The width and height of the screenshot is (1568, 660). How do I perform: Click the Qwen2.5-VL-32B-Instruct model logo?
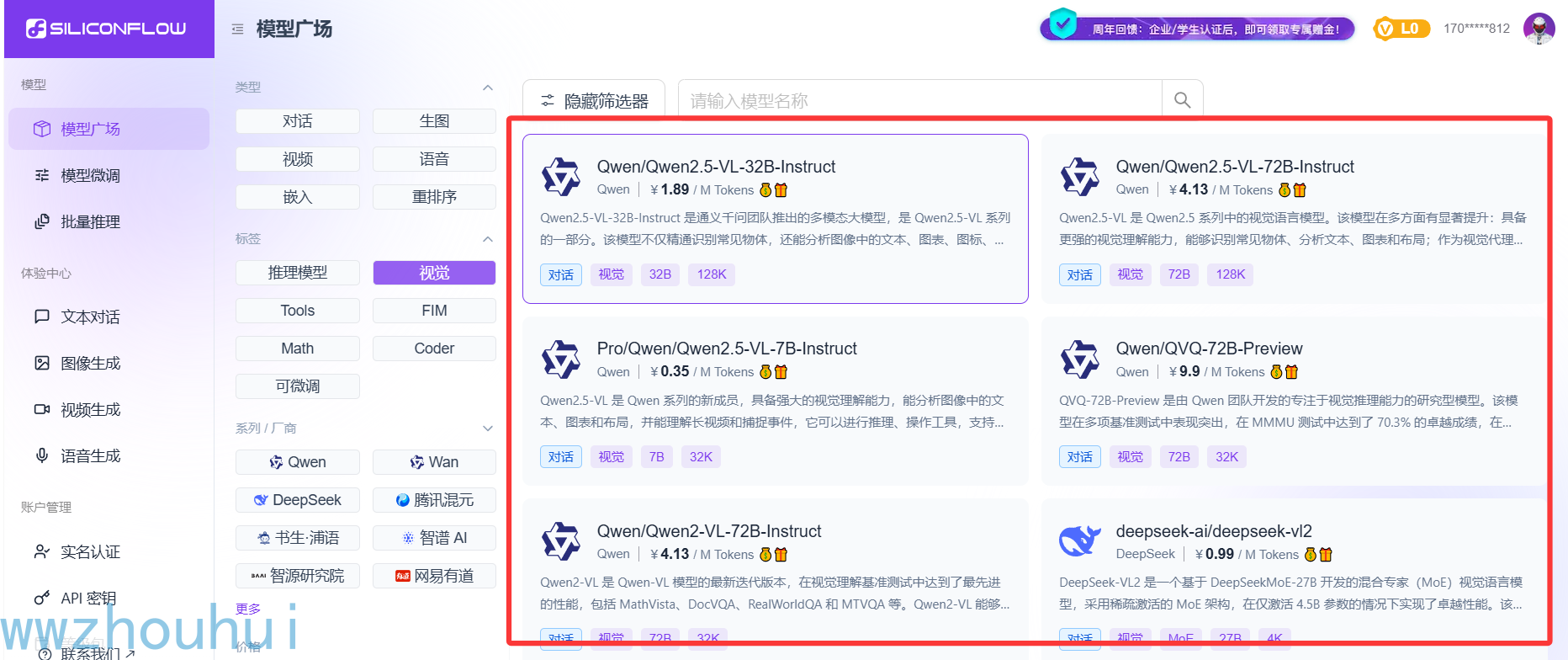[561, 178]
